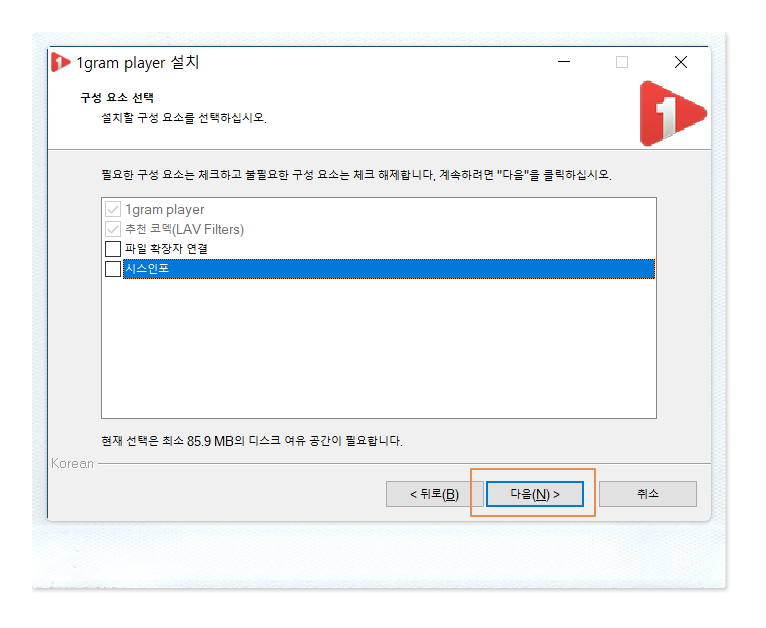This screenshot has width=766, height=628.
Task: Close the 1gram player installer window
Action: coord(681,62)
